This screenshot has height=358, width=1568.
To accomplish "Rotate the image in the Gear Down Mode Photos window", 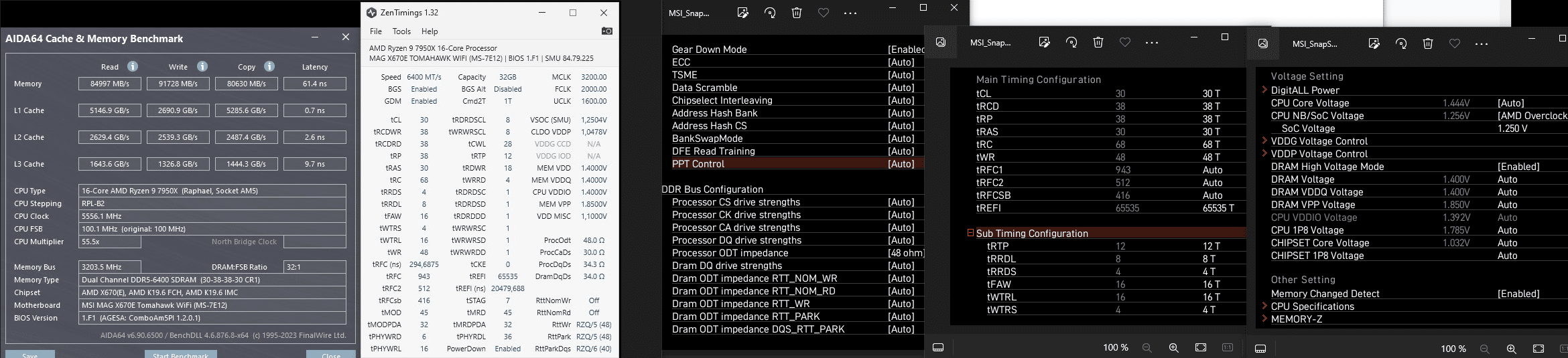I will (x=770, y=13).
